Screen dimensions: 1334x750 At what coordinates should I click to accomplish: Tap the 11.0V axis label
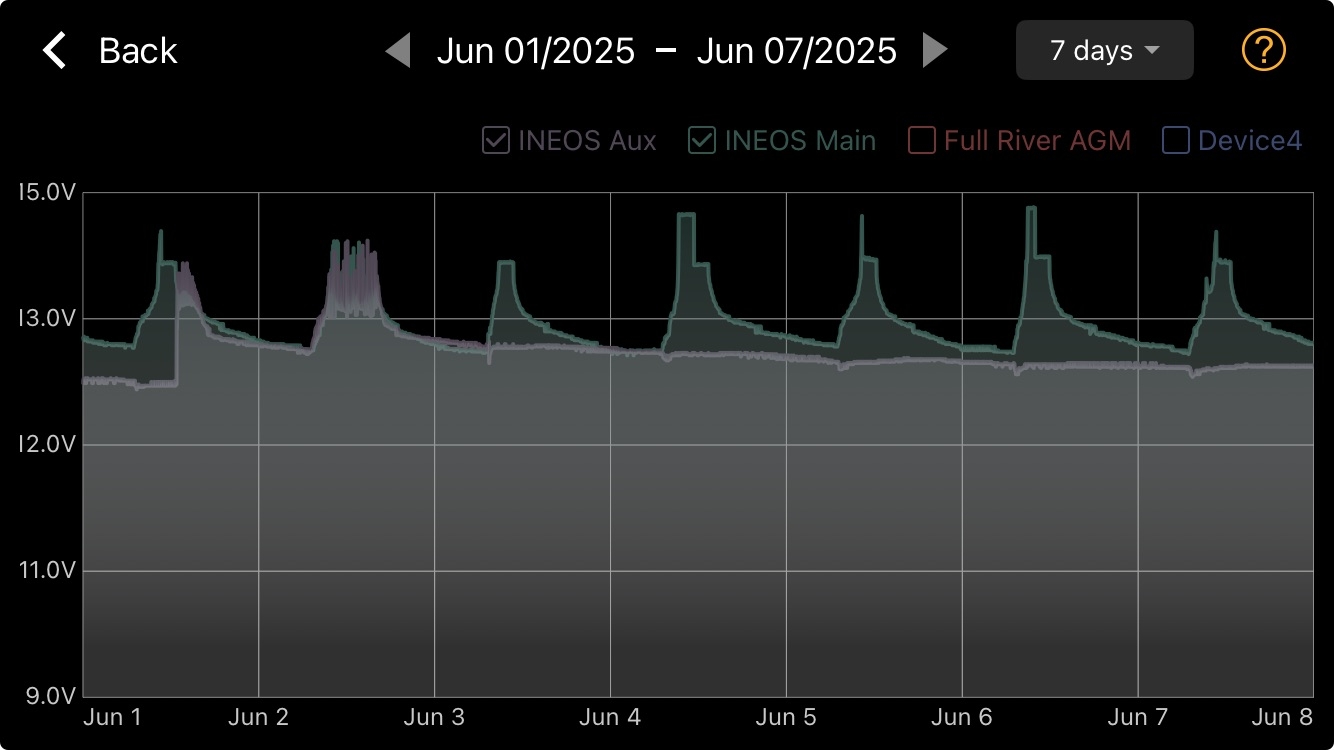point(46,570)
